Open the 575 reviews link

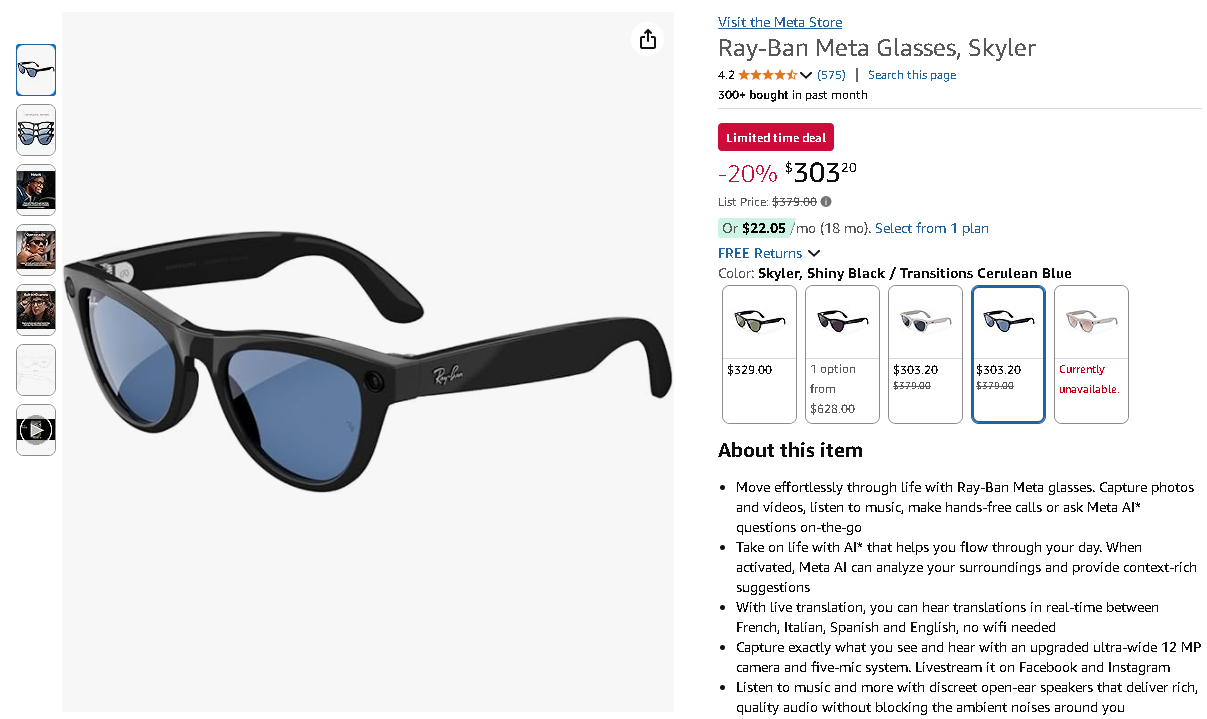pyautogui.click(x=831, y=75)
